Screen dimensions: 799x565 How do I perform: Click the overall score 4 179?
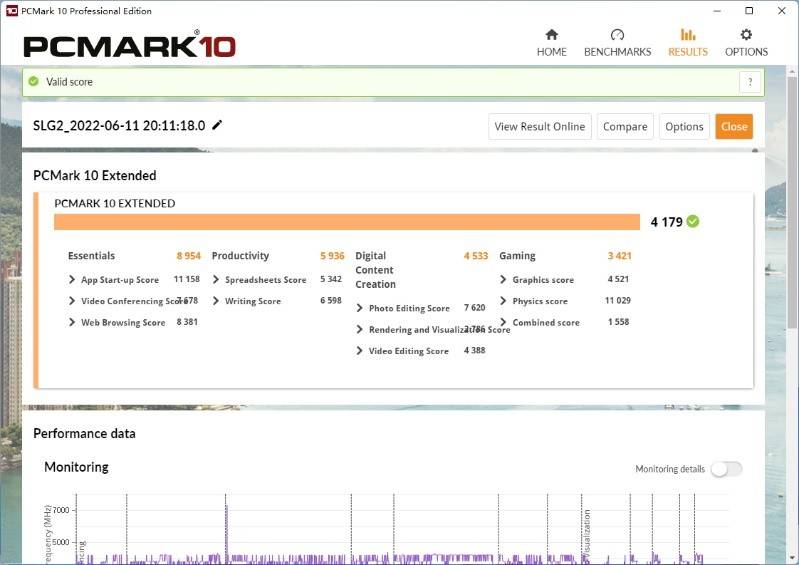(x=667, y=222)
